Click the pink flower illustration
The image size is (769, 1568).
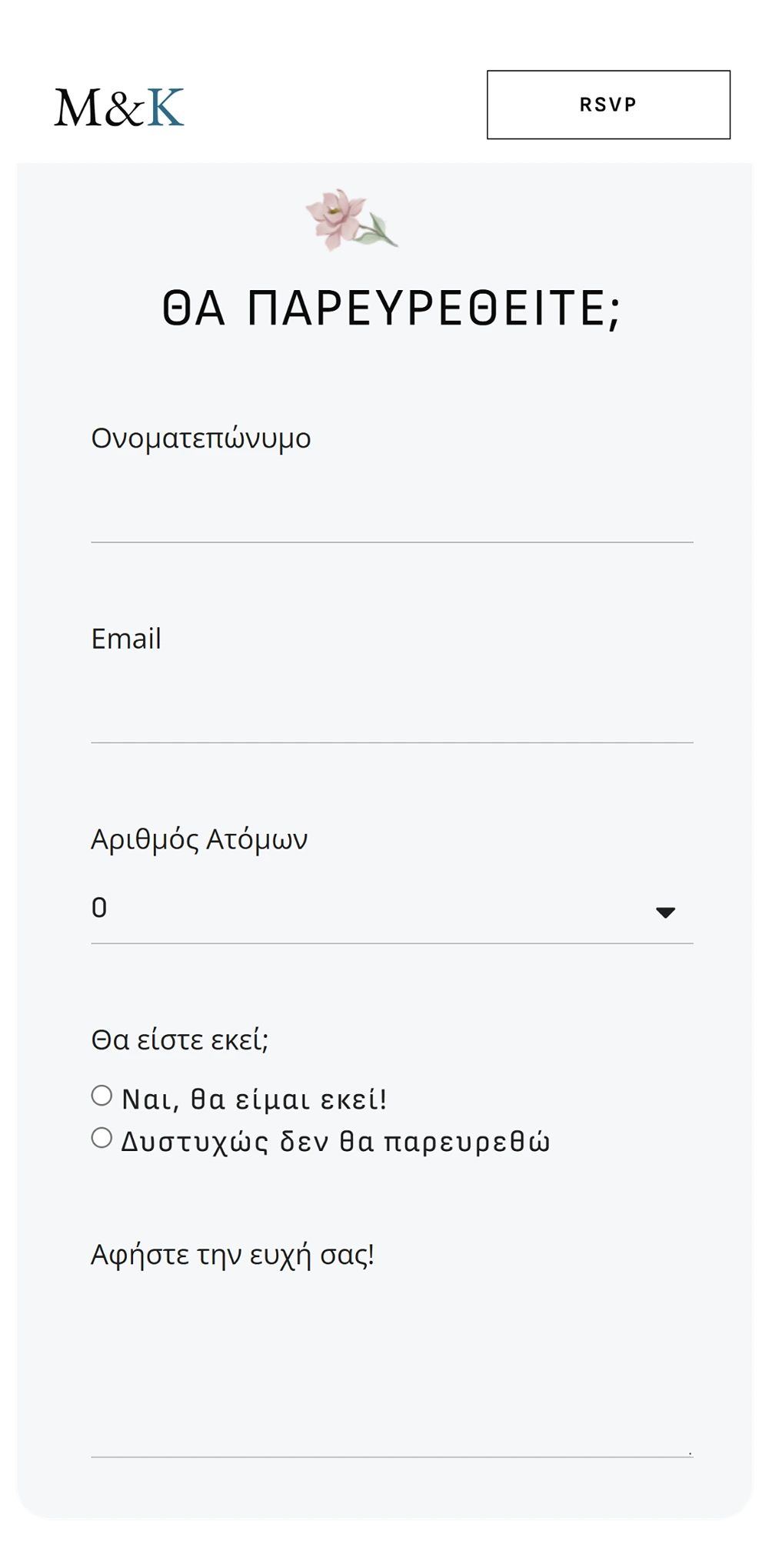click(351, 220)
